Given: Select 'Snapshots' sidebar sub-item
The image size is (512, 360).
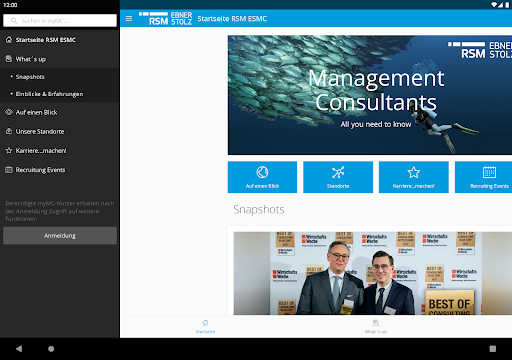Looking at the screenshot, I should (60, 77).
